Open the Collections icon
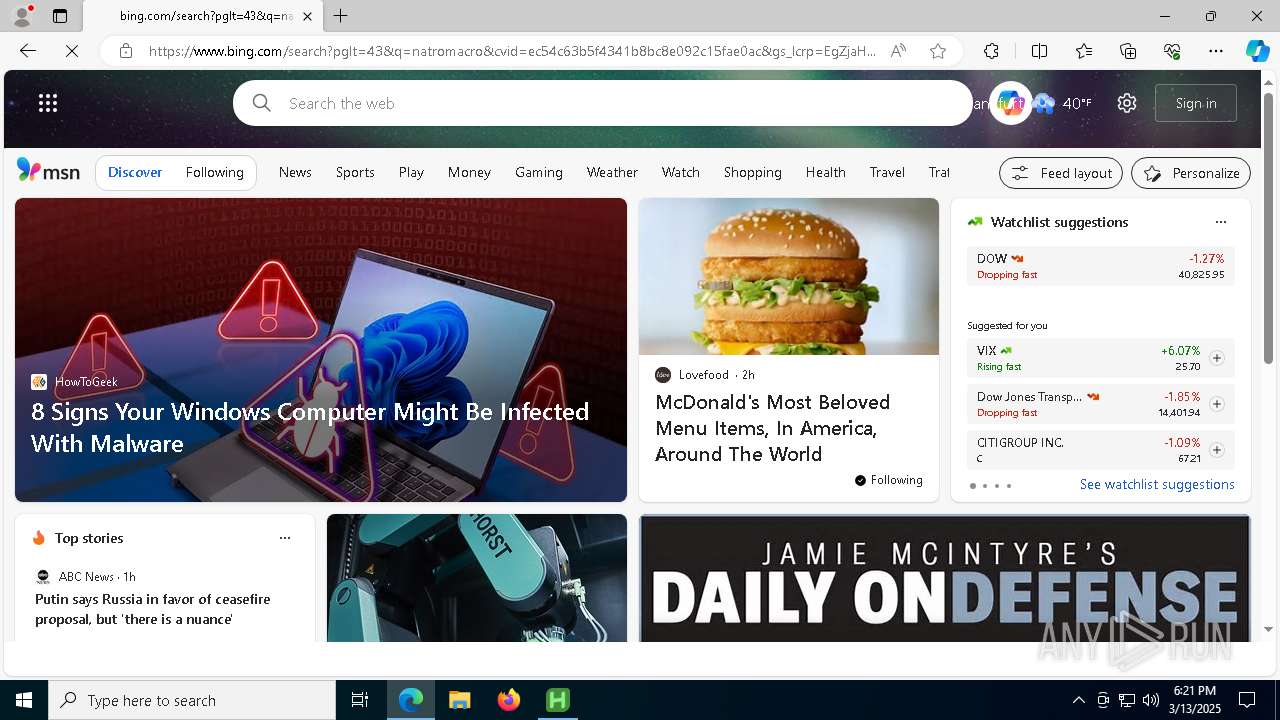1280x720 pixels. coord(1128,51)
